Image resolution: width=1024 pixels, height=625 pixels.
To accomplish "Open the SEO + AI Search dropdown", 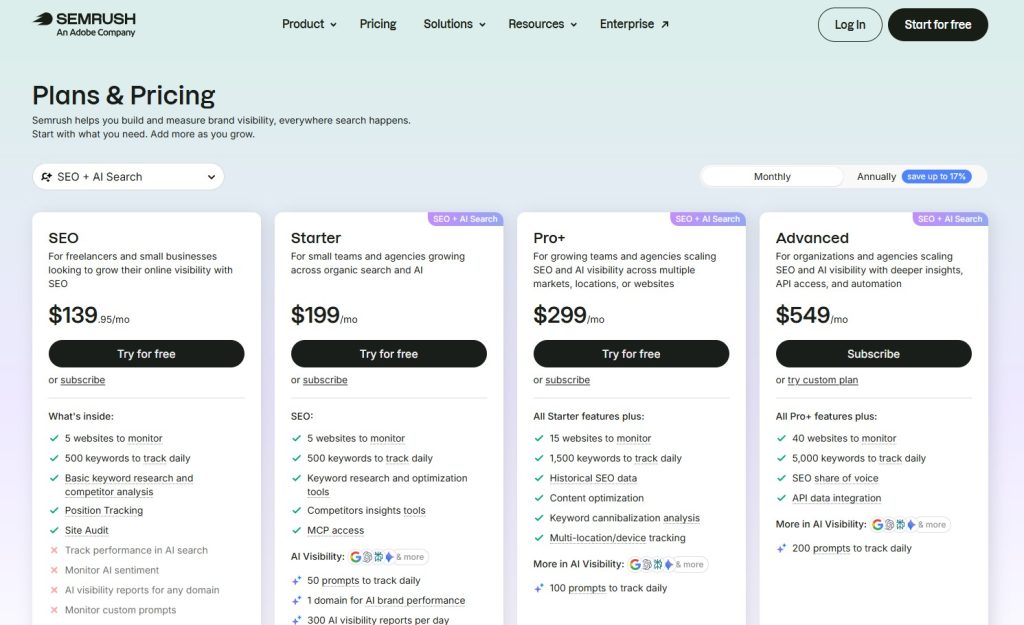I will click(x=128, y=177).
